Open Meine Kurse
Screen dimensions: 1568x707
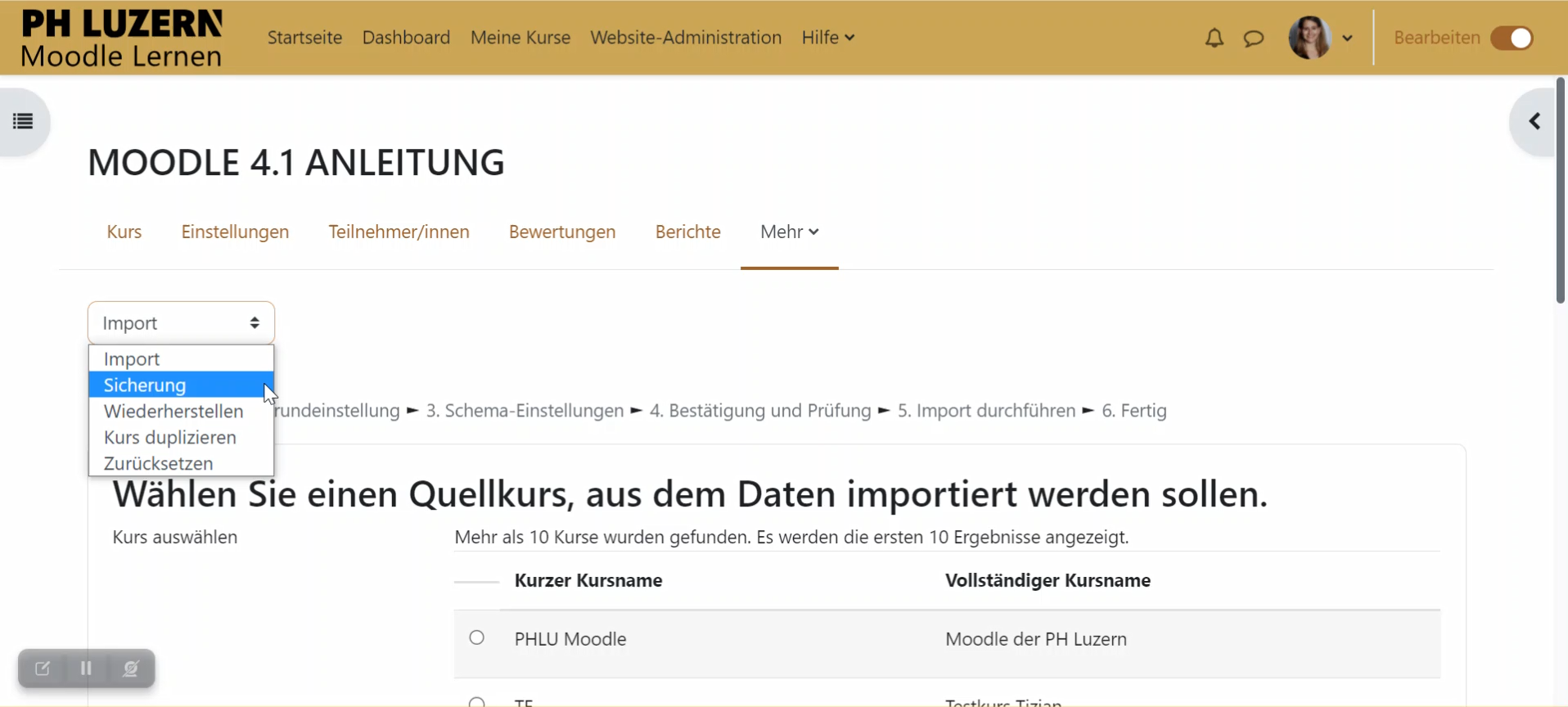(520, 38)
